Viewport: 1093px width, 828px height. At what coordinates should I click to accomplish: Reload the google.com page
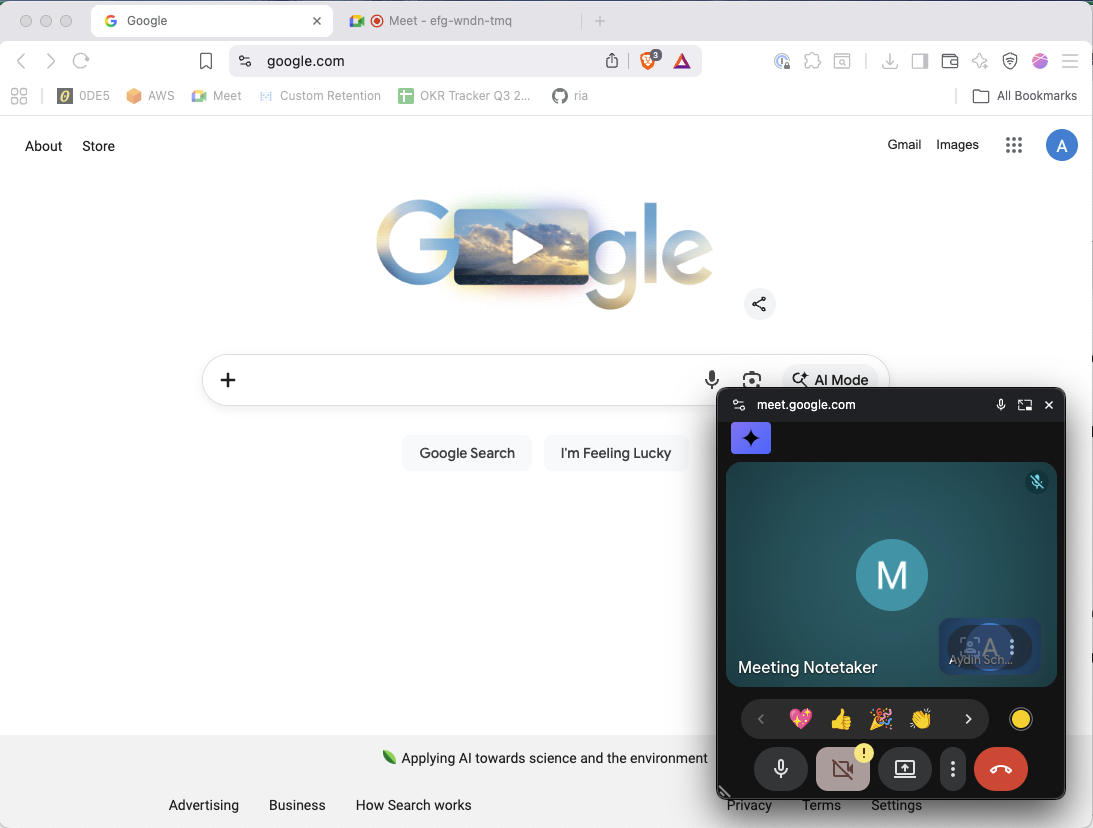[81, 61]
